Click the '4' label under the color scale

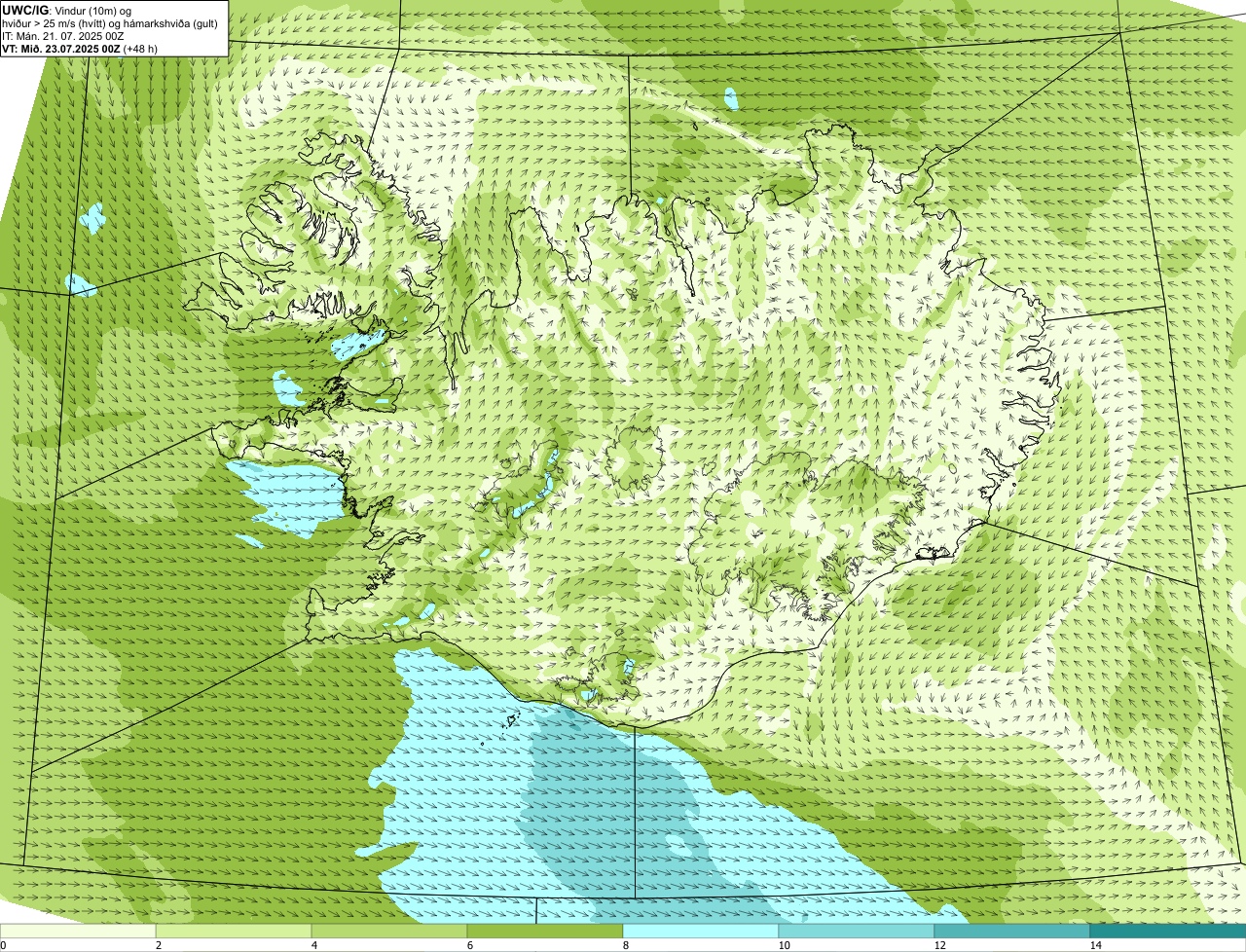pos(313,945)
